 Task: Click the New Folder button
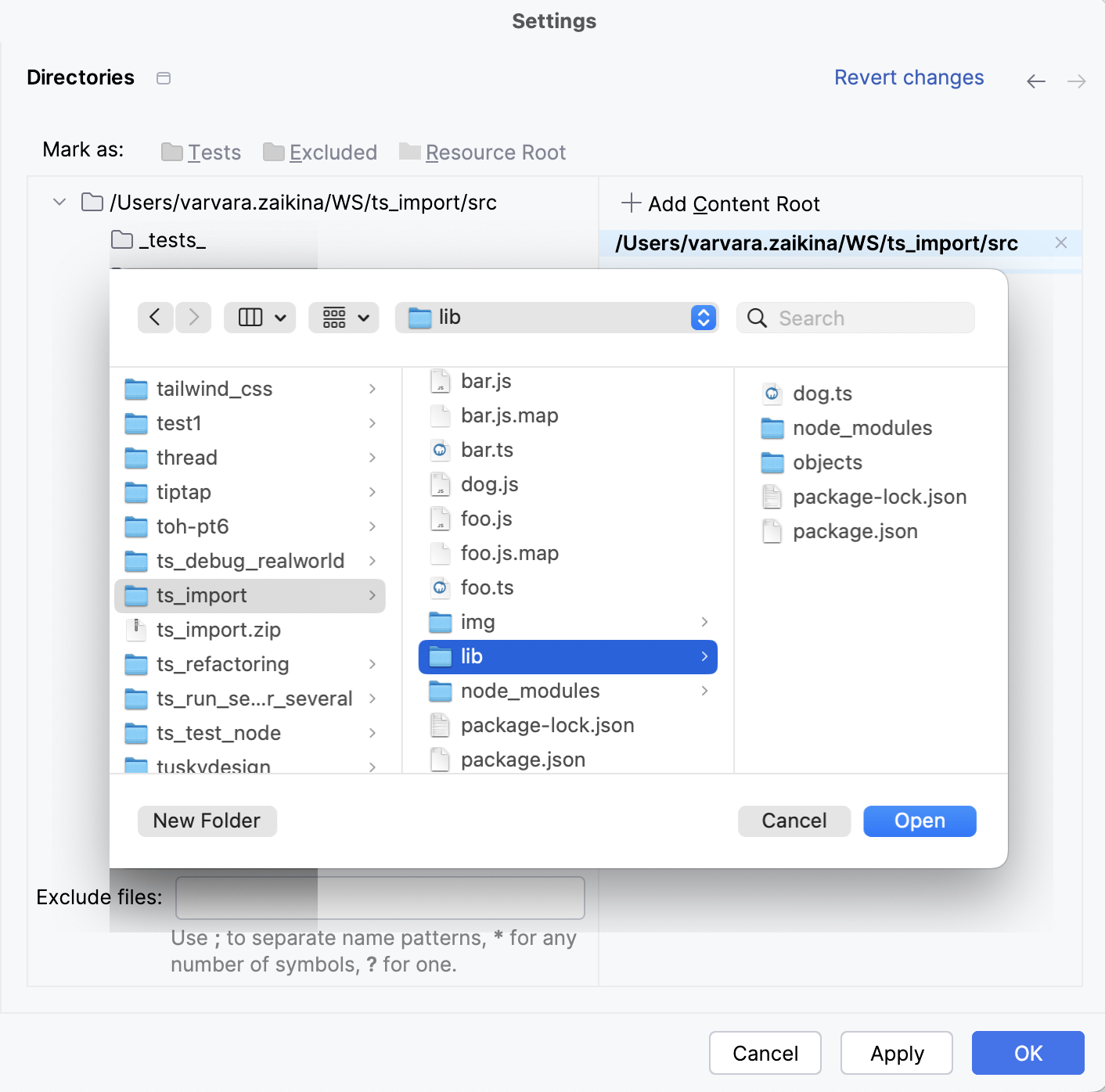[207, 821]
